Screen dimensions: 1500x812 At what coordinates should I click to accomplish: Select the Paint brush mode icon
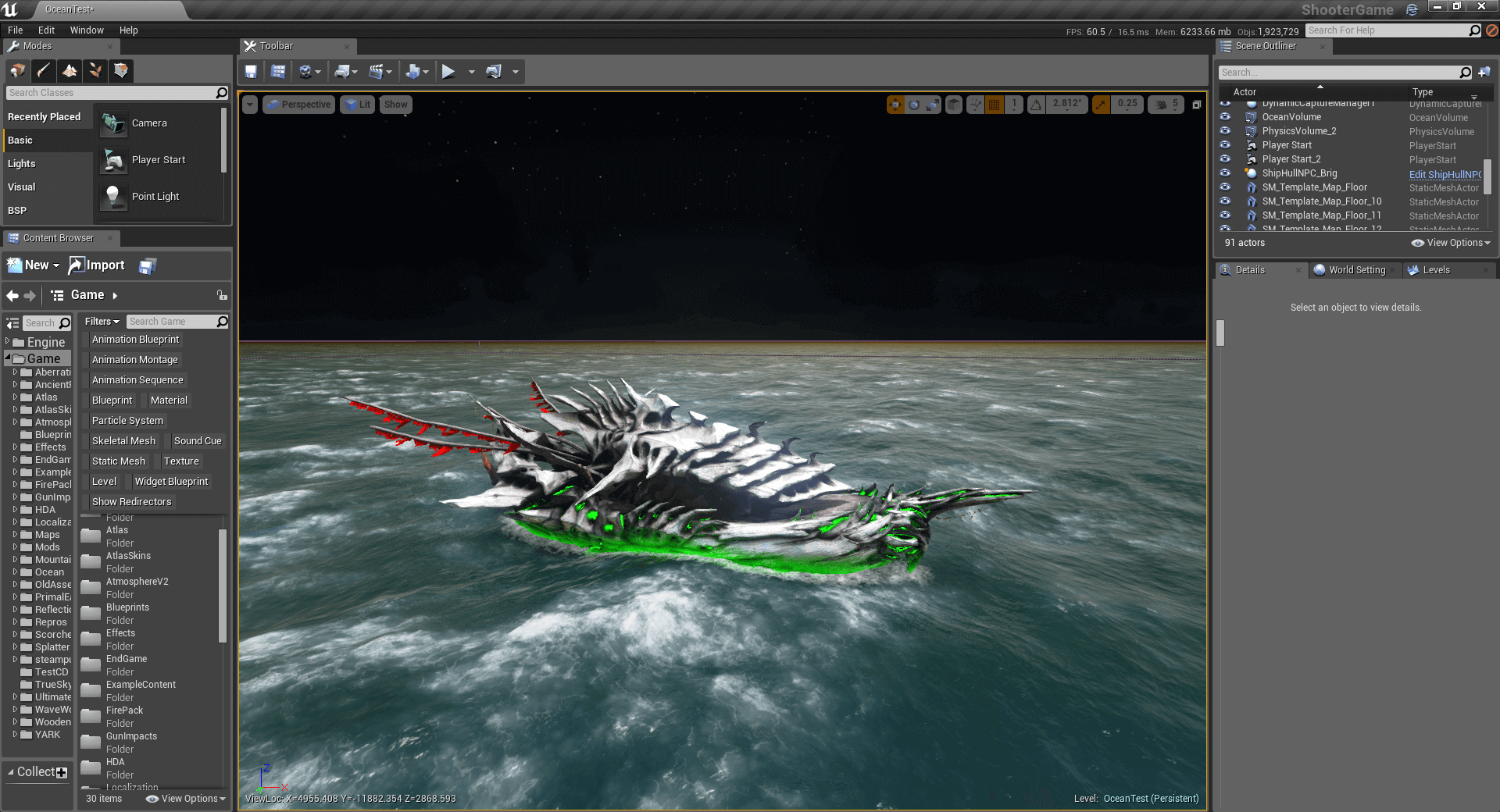43,71
